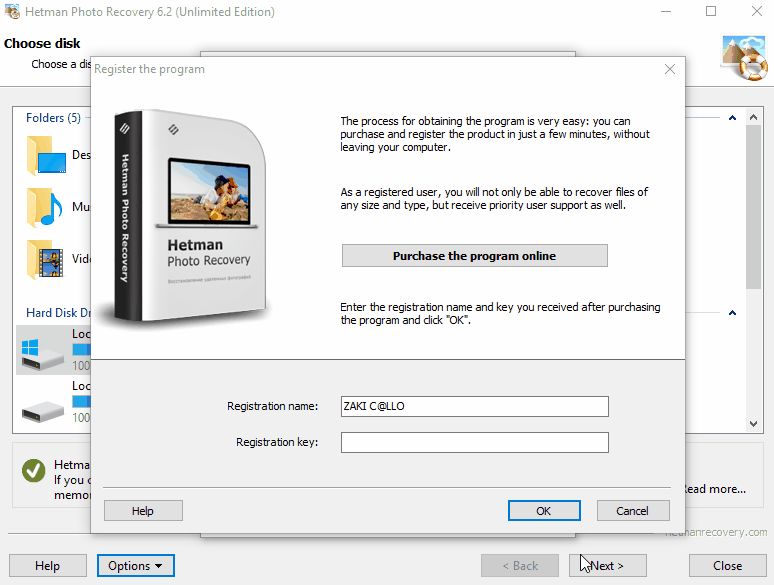This screenshot has width=774, height=585.
Task: Click the scrollbar down arrow in disk list
Action: (x=753, y=424)
